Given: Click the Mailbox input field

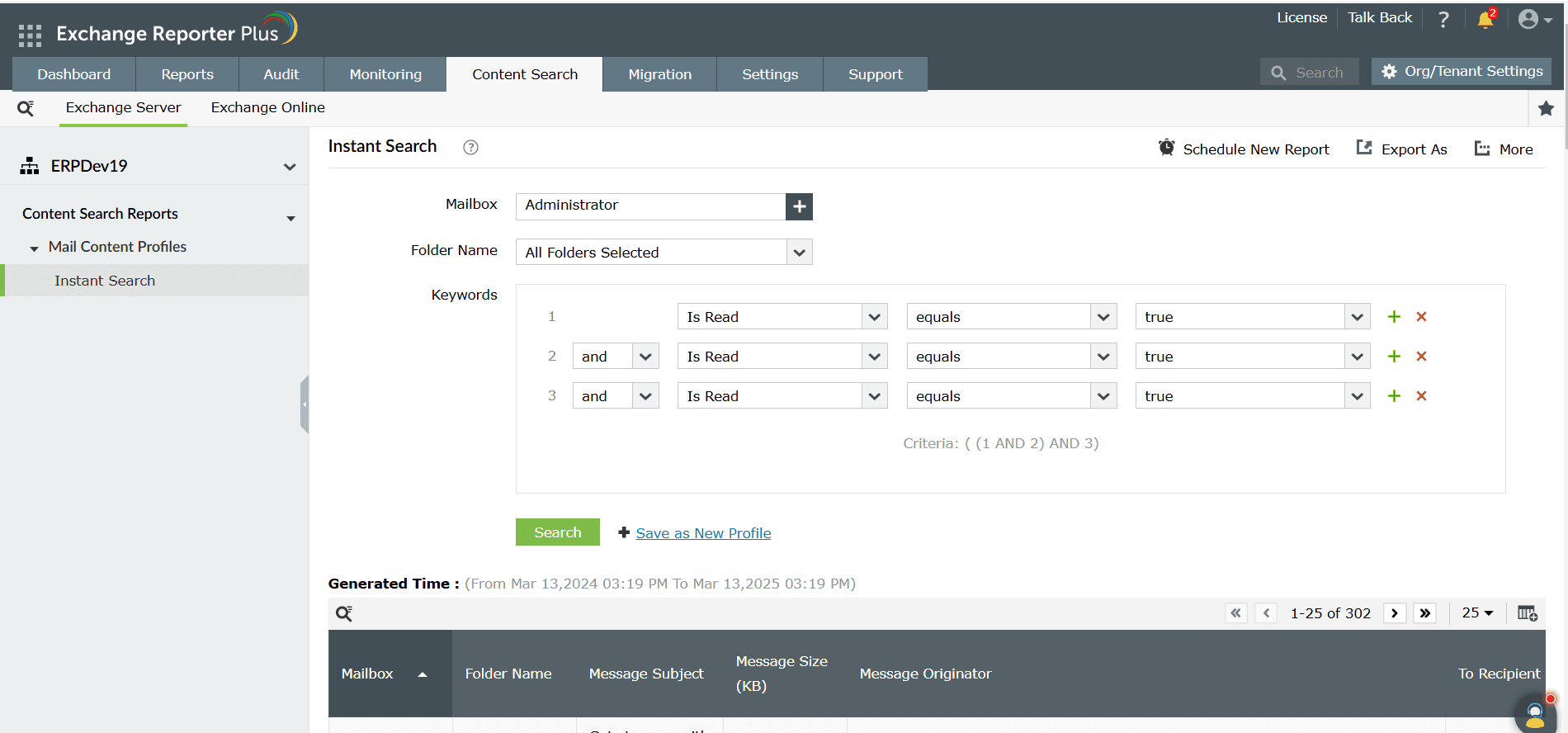Looking at the screenshot, I should tap(651, 206).
